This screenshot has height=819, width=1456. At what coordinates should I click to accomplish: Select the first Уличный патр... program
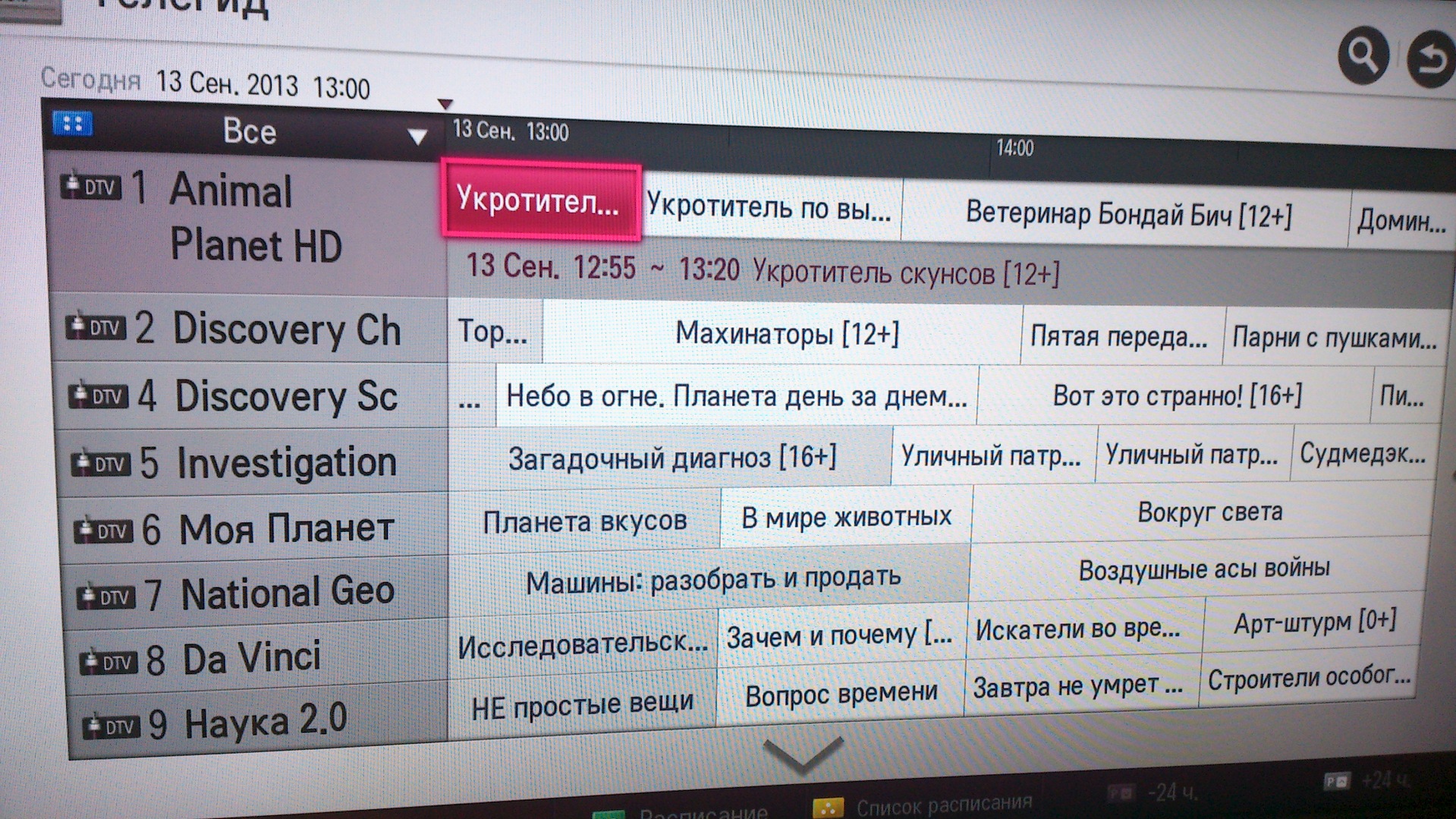(x=992, y=455)
